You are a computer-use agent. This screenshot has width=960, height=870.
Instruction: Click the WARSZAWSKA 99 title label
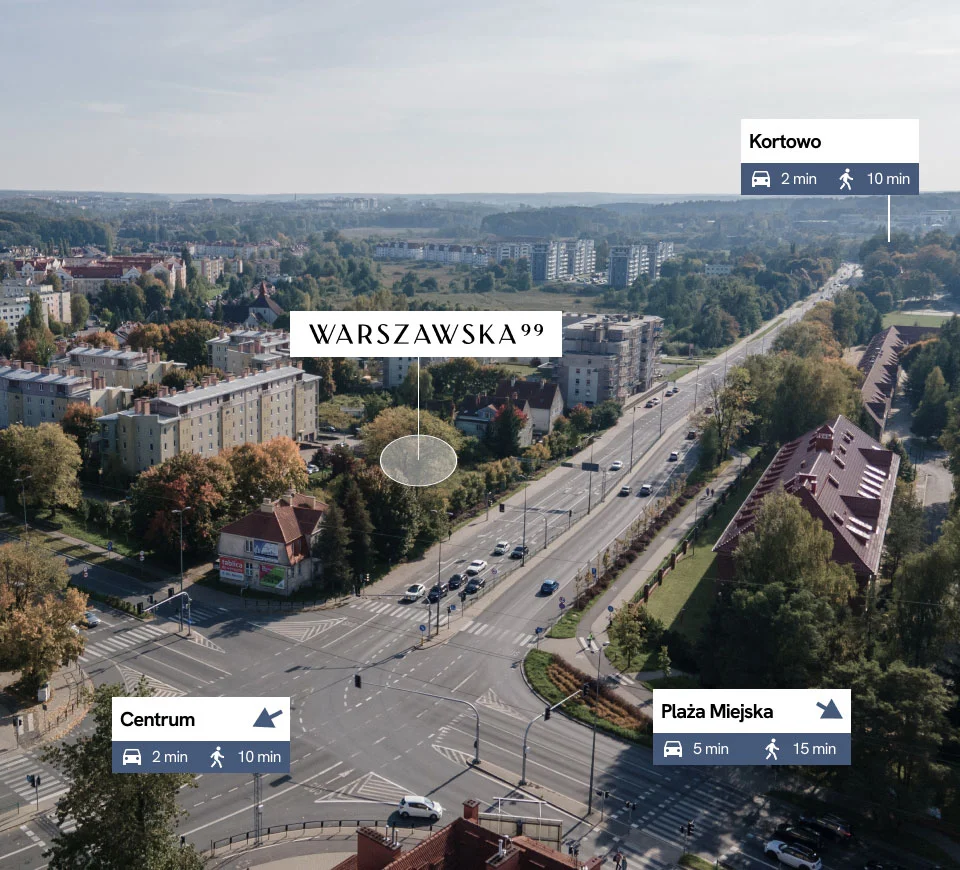pos(425,334)
